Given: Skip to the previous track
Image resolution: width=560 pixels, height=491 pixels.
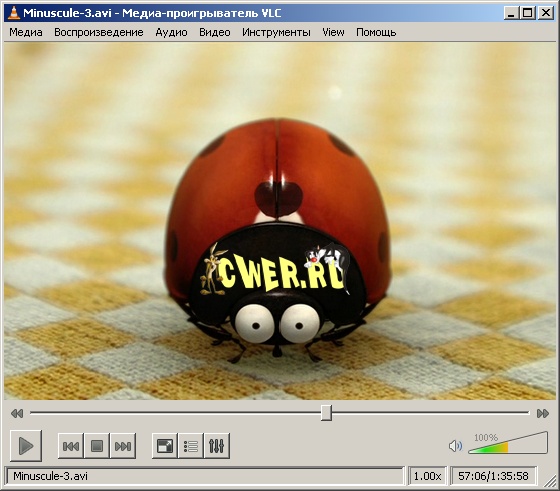Looking at the screenshot, I should point(71,446).
